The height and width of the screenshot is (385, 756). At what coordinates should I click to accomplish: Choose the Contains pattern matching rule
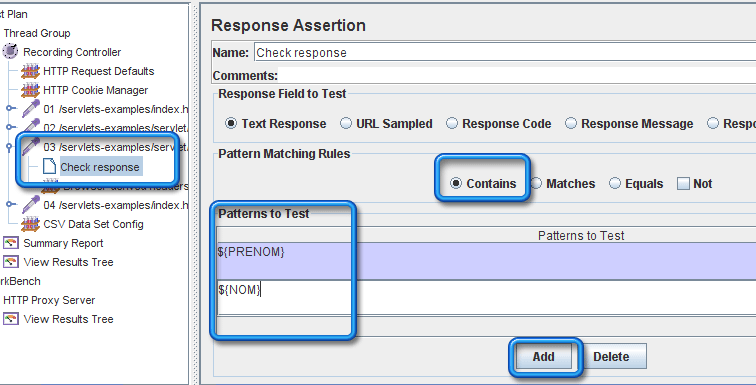tap(455, 183)
